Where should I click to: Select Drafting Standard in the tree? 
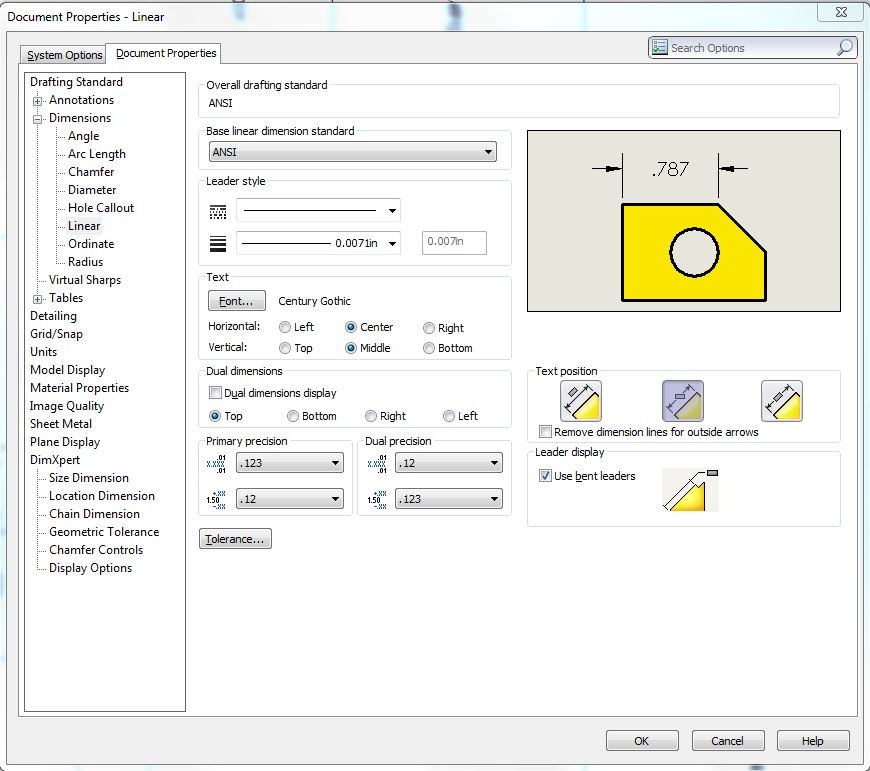[77, 82]
